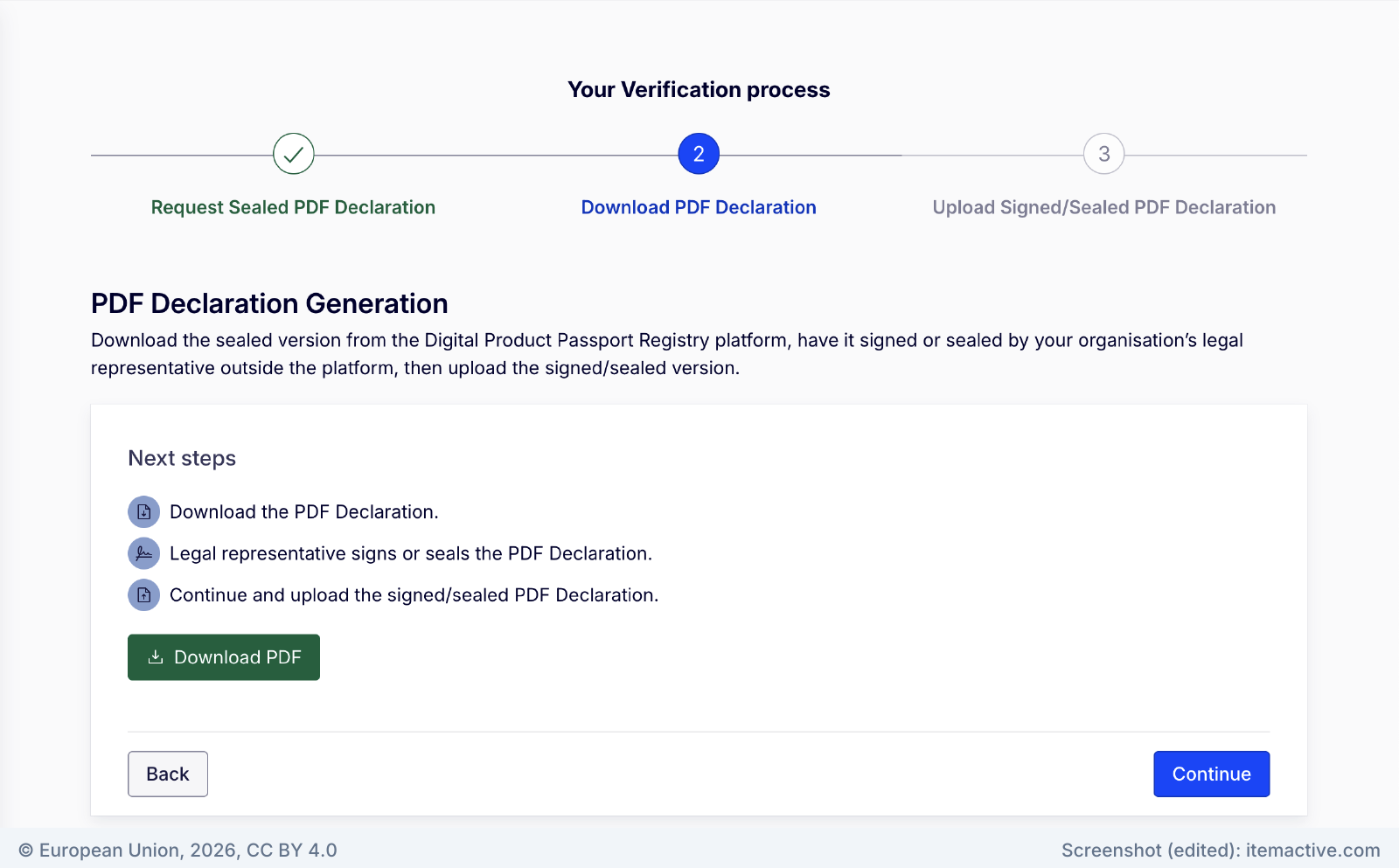1399x868 pixels.
Task: Click the "Next steps" heading
Action: pyautogui.click(x=182, y=458)
